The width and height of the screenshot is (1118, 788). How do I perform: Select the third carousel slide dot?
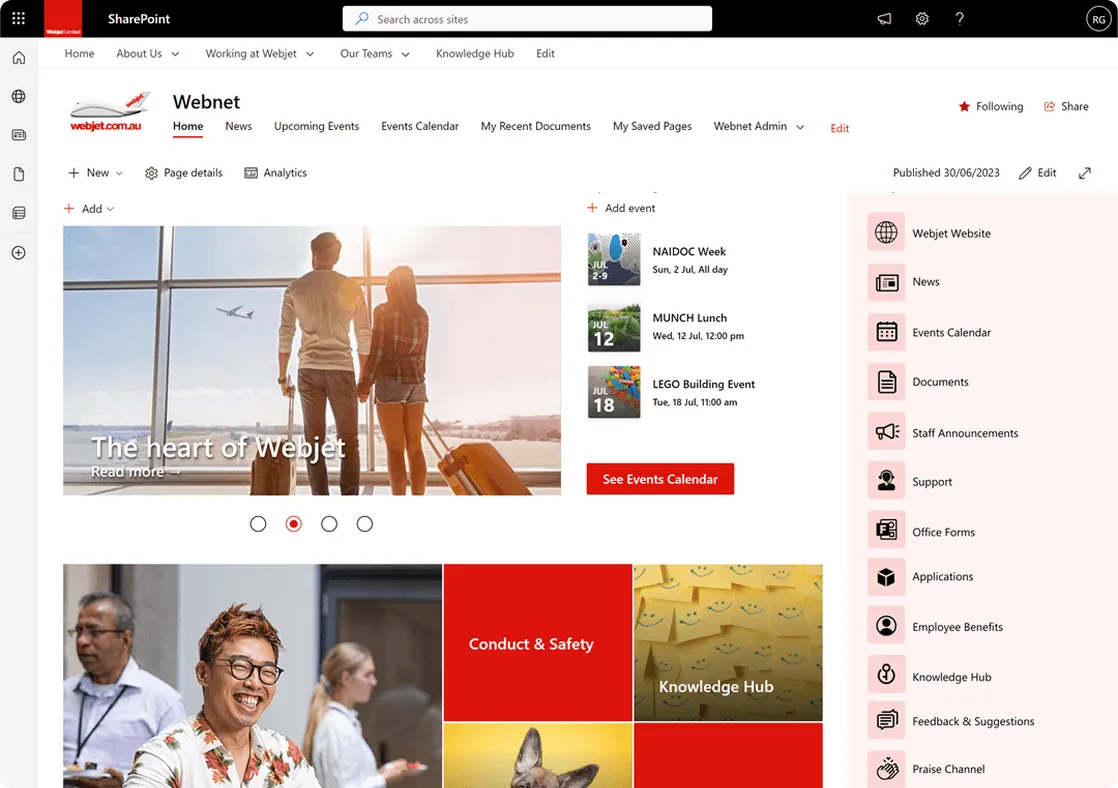[329, 524]
